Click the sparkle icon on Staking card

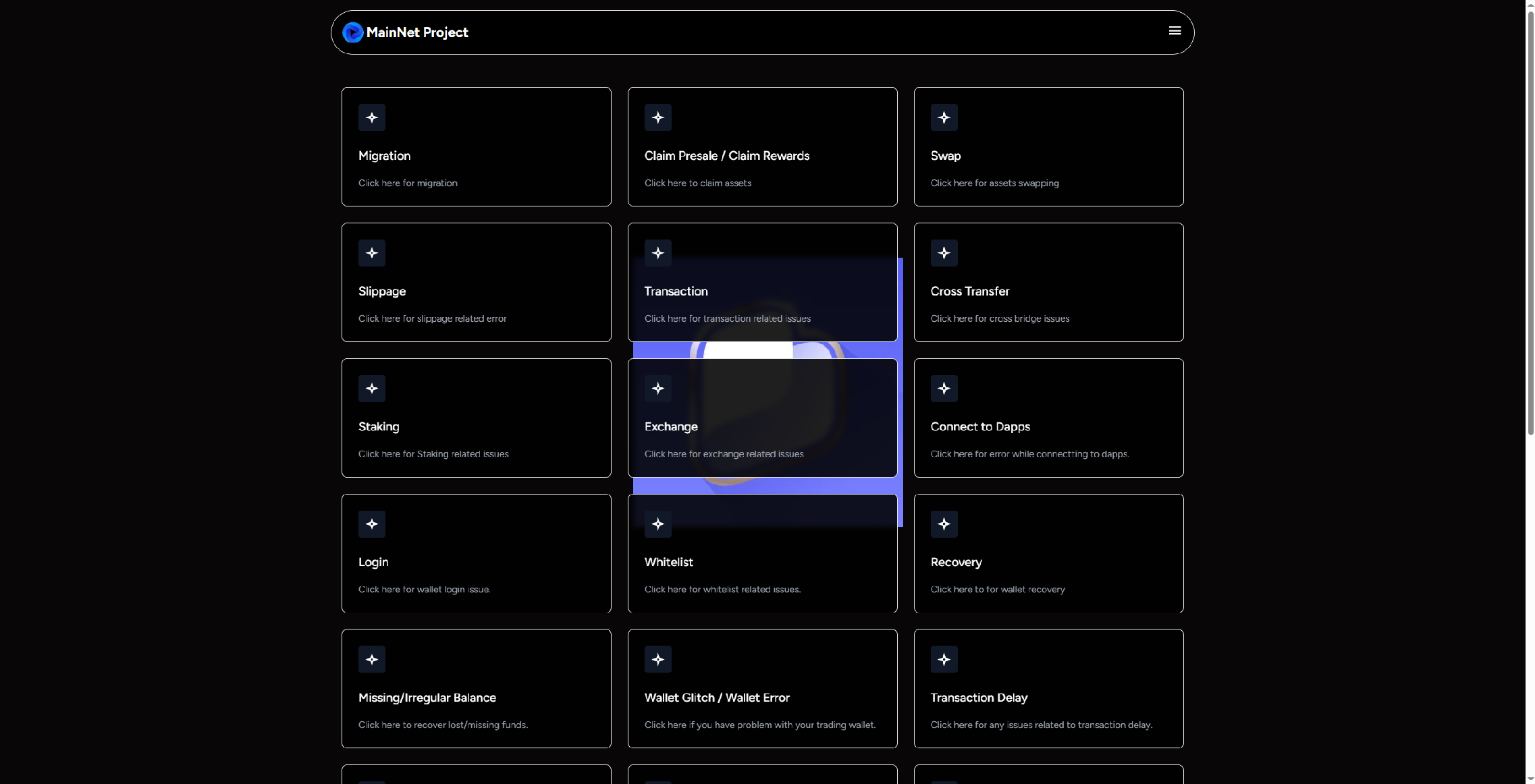point(372,389)
